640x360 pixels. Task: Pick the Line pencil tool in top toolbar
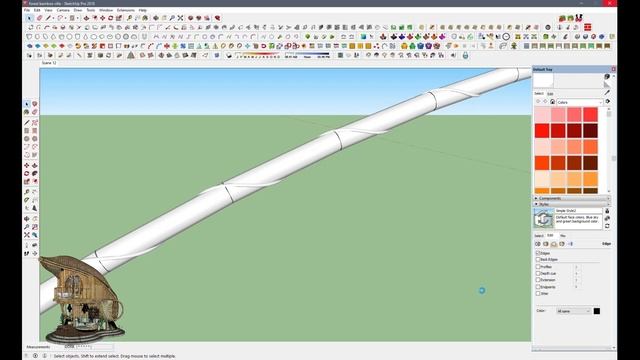point(48,18)
